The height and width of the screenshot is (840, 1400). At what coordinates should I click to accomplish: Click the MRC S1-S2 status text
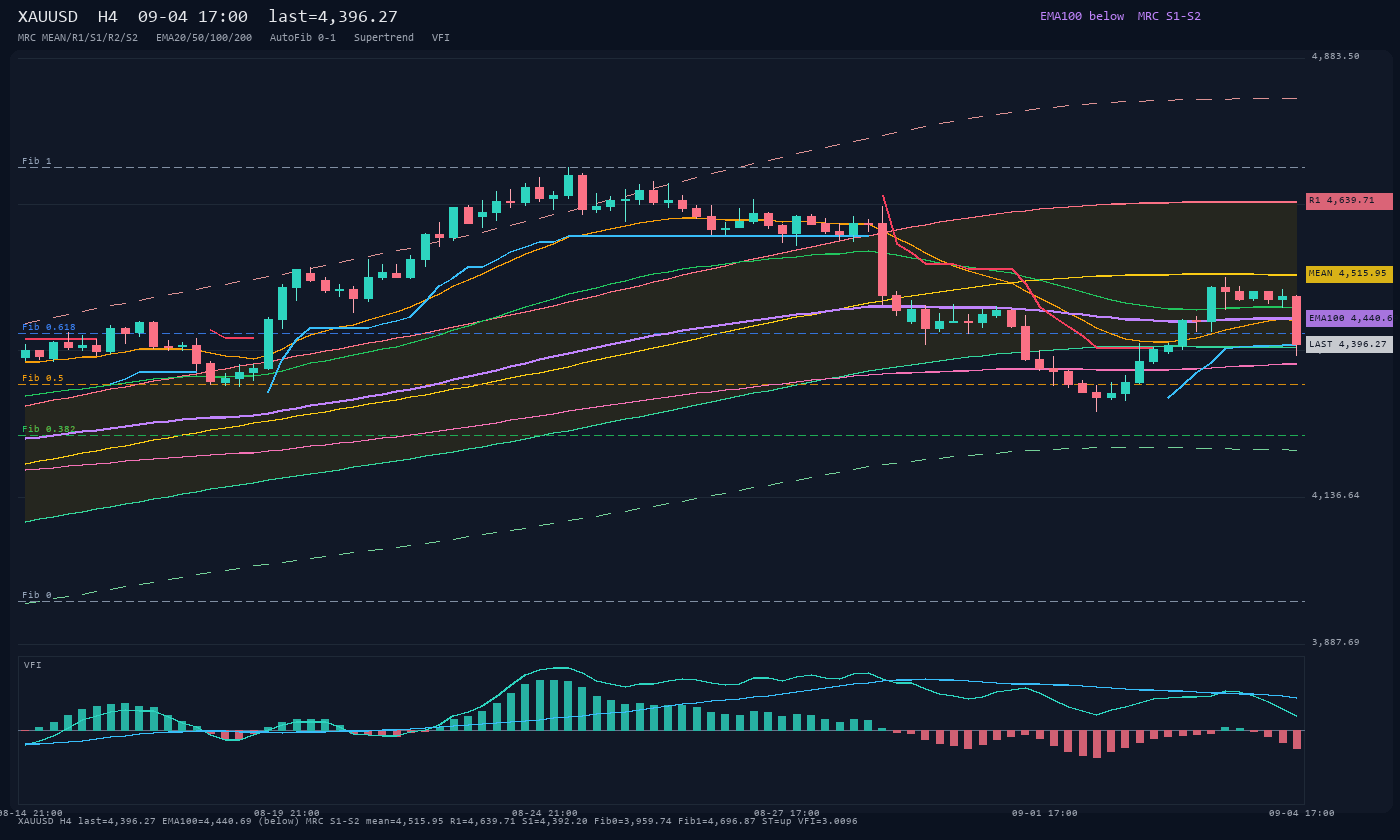coord(1169,16)
